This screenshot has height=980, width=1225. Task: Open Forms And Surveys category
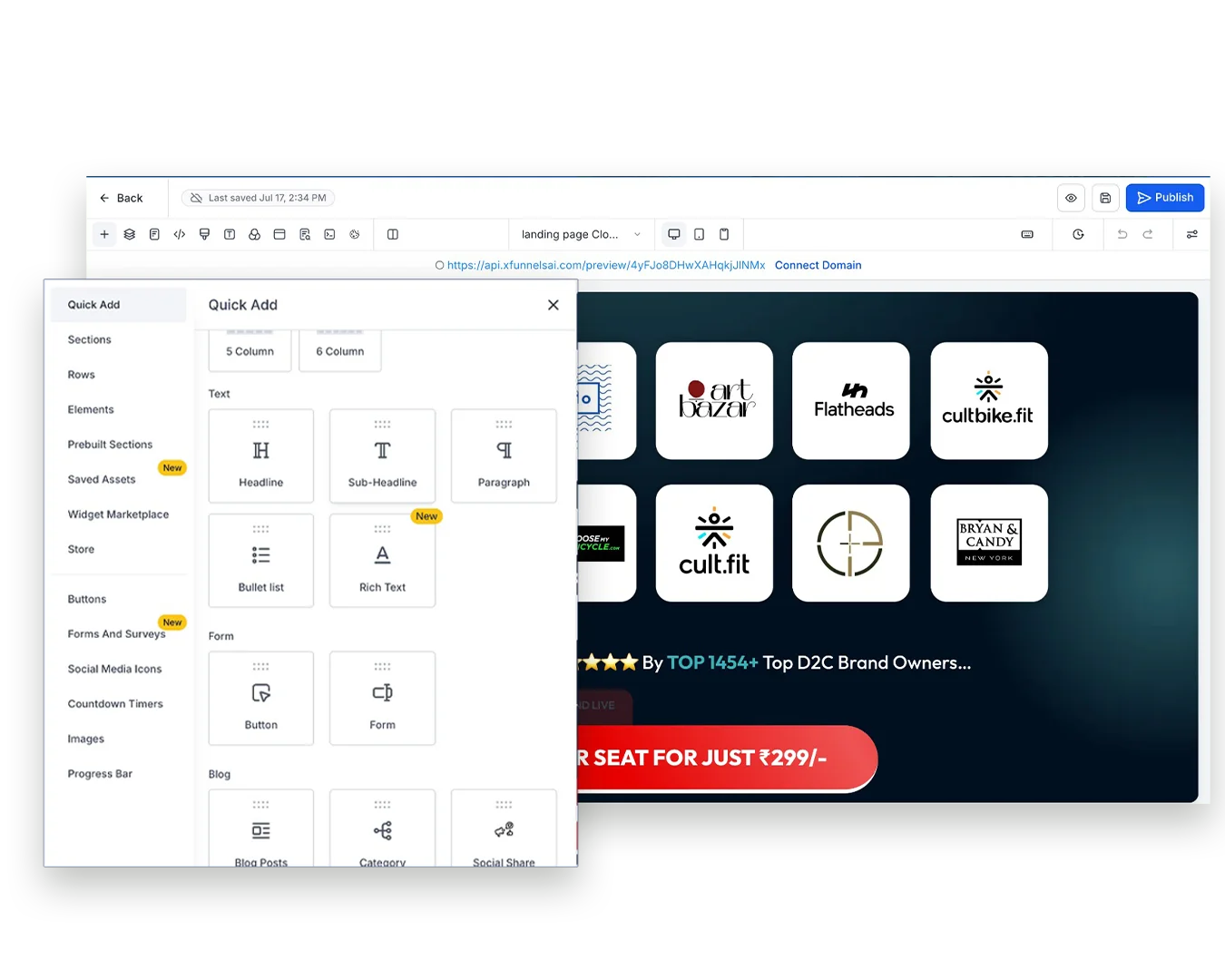click(x=116, y=634)
